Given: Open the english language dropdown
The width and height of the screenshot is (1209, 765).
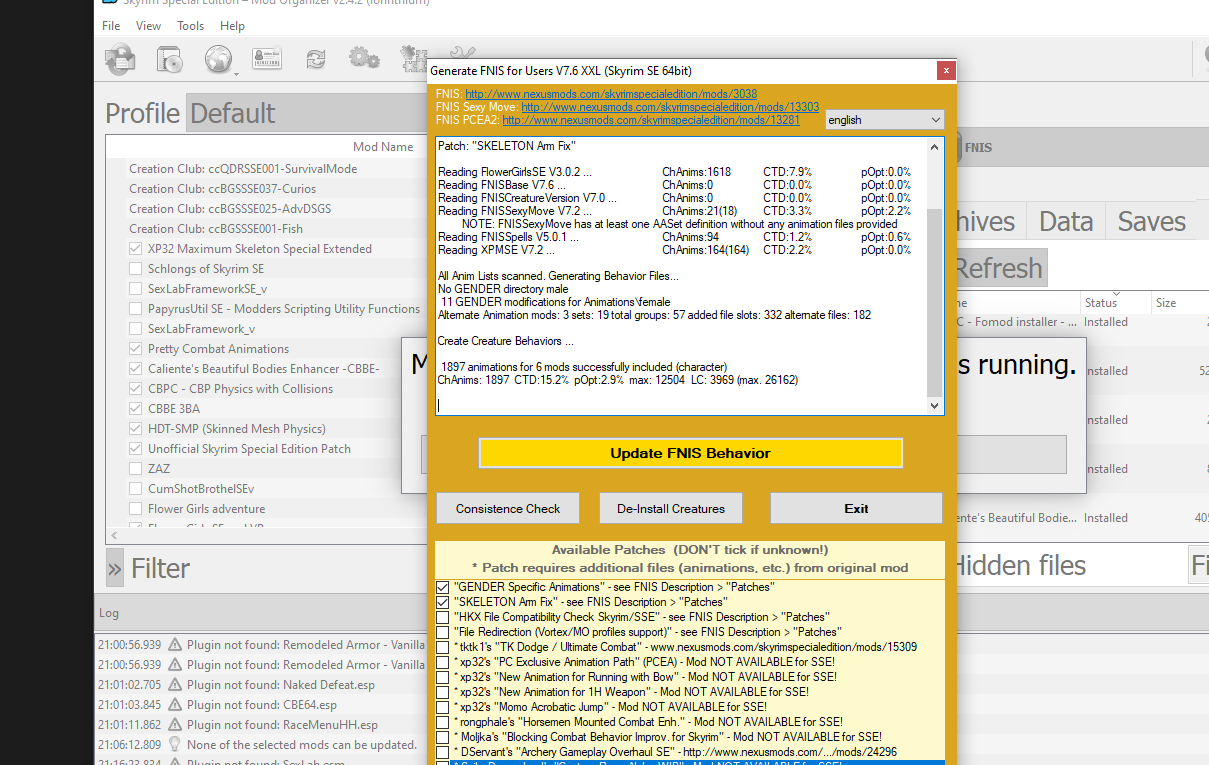Looking at the screenshot, I should pyautogui.click(x=884, y=120).
